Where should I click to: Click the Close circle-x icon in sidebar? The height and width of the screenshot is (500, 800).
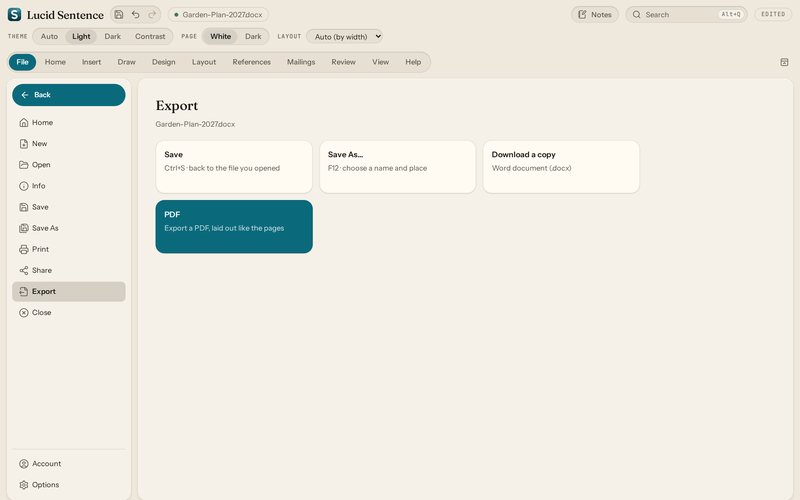(x=23, y=313)
